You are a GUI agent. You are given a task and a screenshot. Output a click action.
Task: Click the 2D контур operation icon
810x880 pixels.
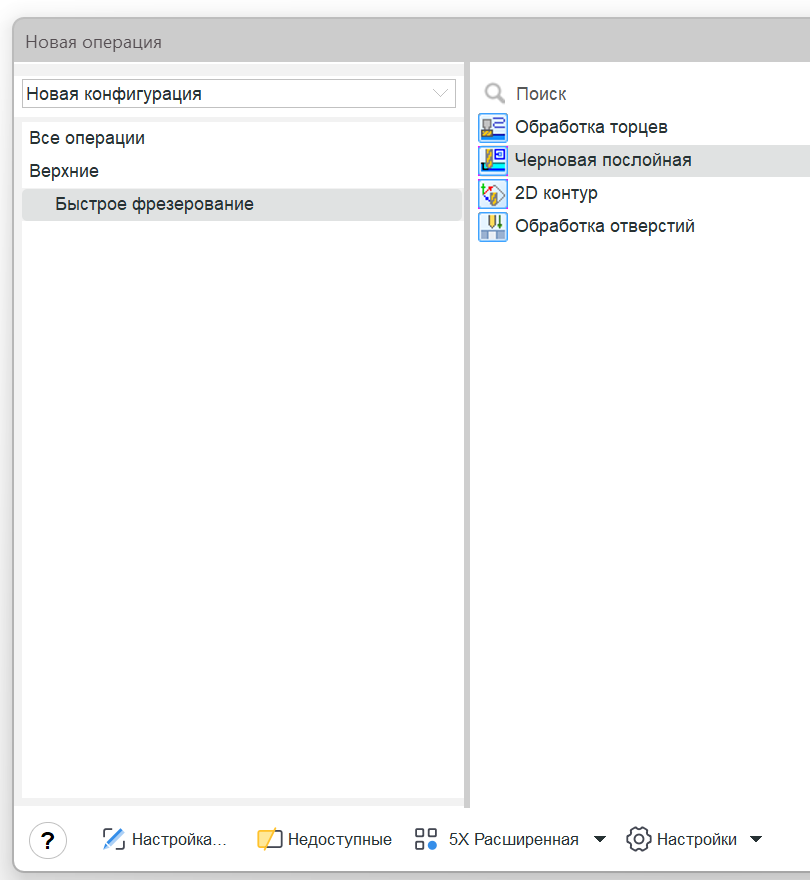point(493,194)
